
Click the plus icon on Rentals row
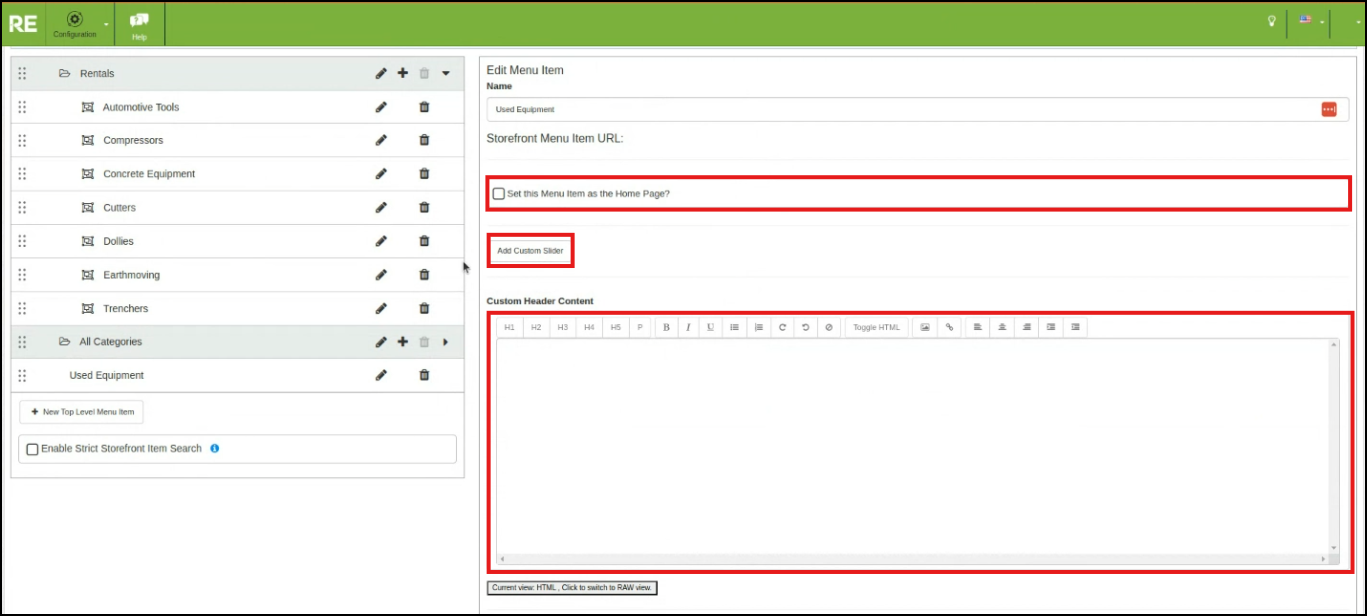pyautogui.click(x=403, y=73)
